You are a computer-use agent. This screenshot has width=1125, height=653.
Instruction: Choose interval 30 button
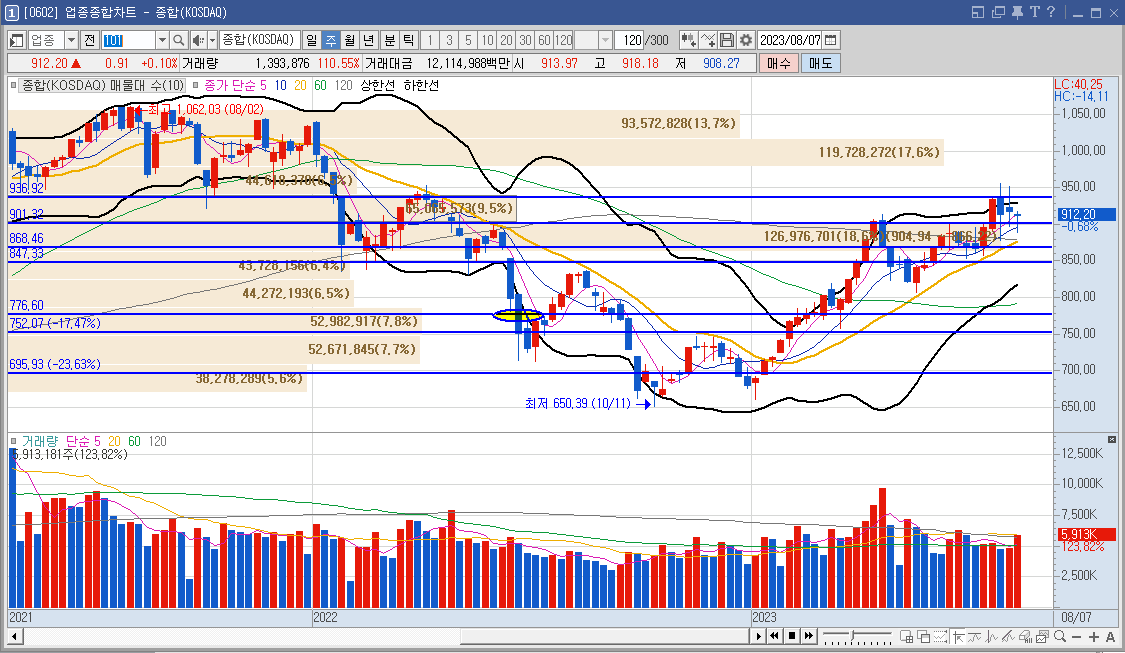(525, 40)
